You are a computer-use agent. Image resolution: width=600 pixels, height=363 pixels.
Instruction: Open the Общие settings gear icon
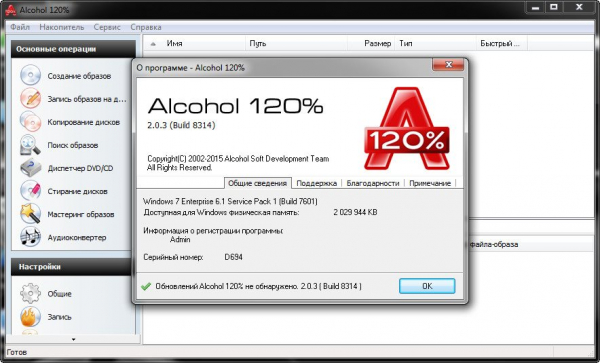point(30,293)
